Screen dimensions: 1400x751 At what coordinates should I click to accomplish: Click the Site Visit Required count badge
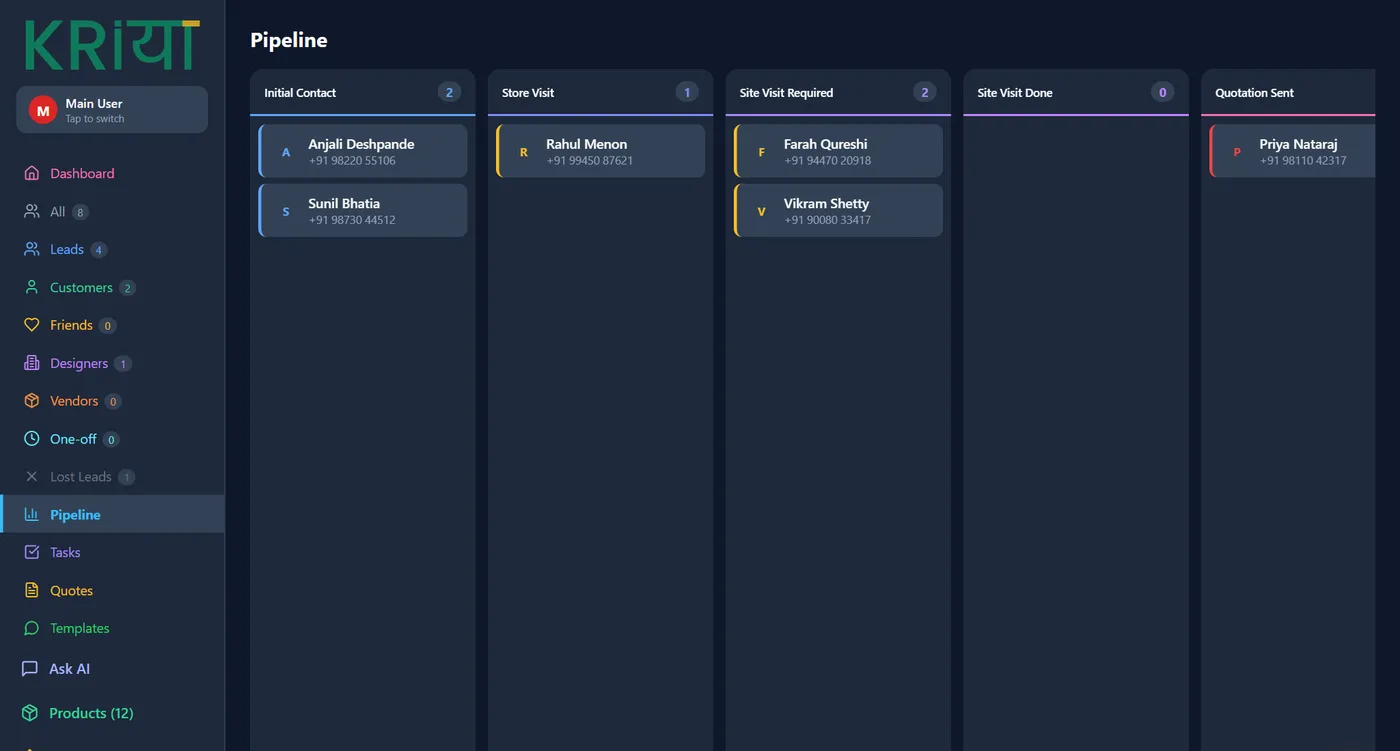(924, 92)
